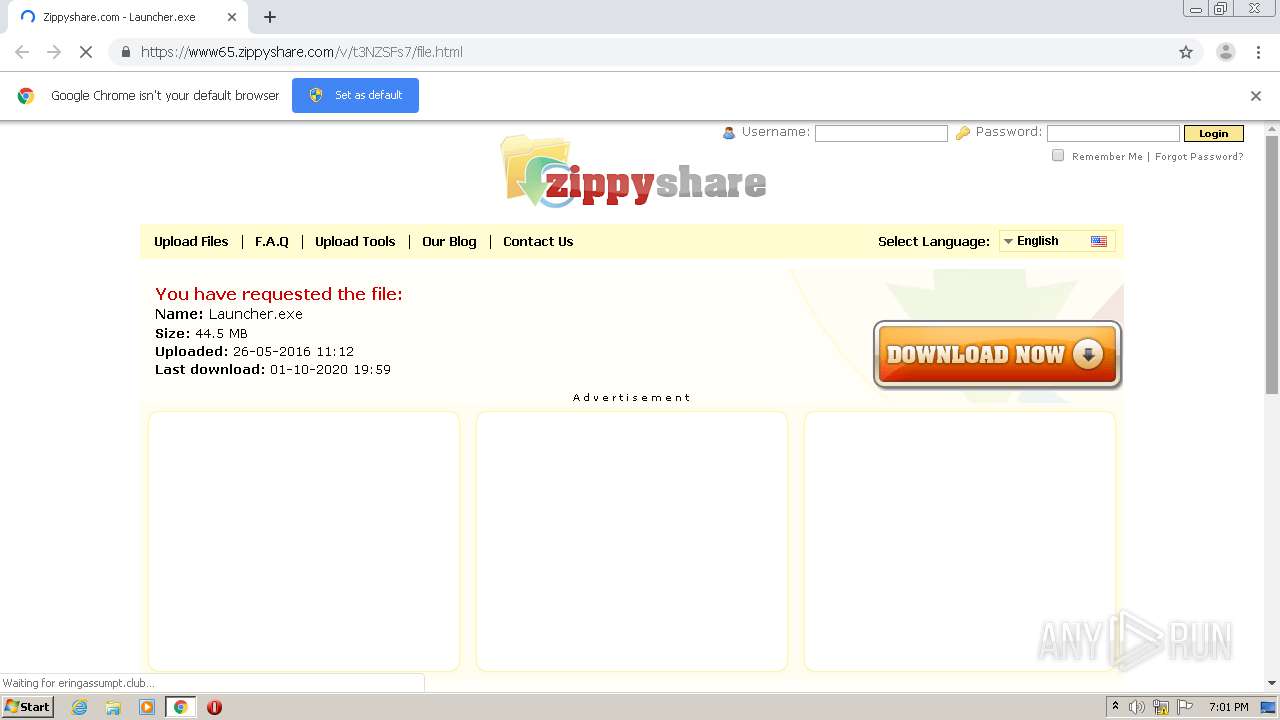Click scrollbar down arrow
Image resolution: width=1280 pixels, height=720 pixels.
point(1272,683)
